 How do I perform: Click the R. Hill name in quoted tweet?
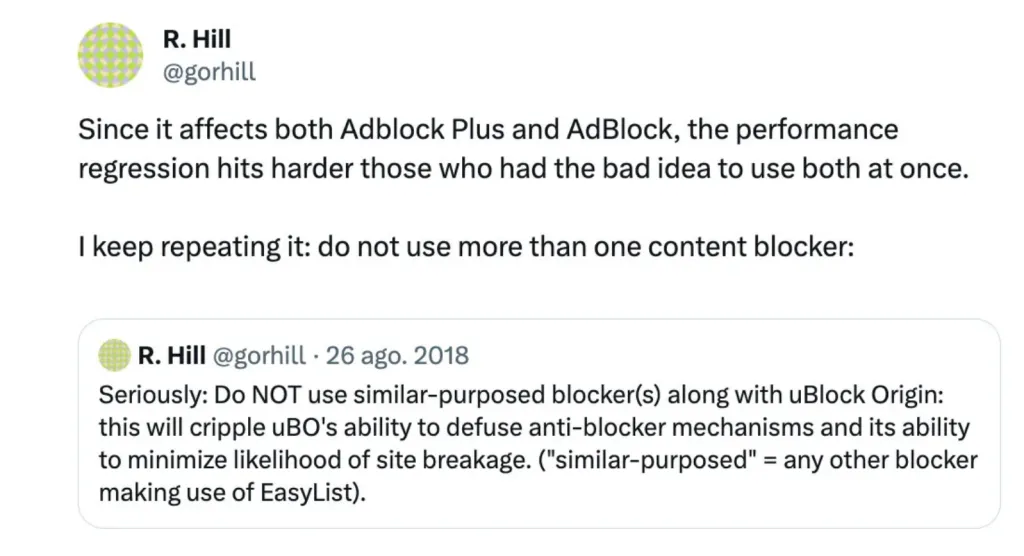(172, 355)
